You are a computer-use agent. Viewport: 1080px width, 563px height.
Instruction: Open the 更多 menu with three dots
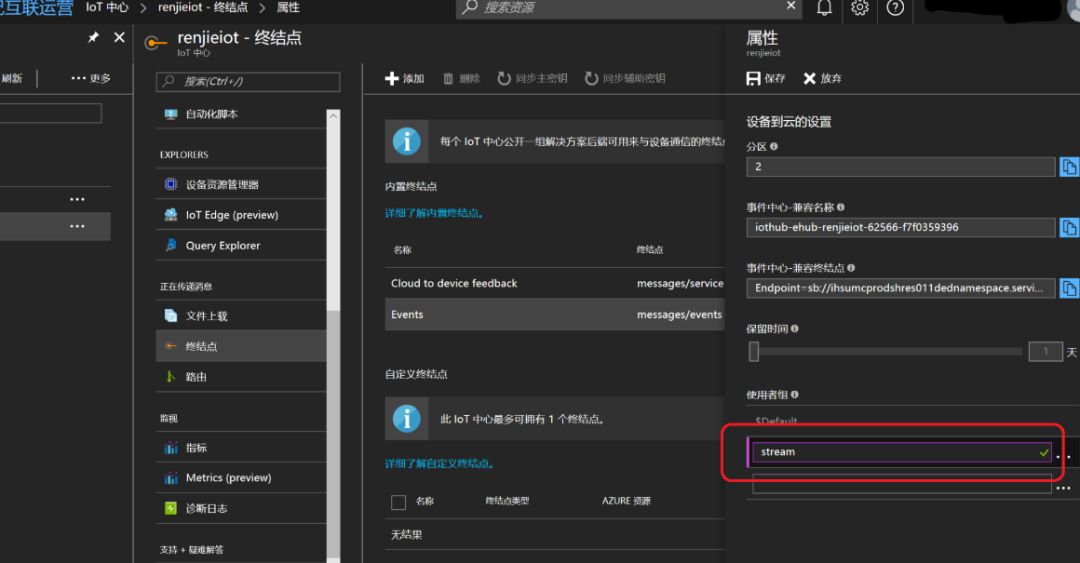(x=90, y=78)
